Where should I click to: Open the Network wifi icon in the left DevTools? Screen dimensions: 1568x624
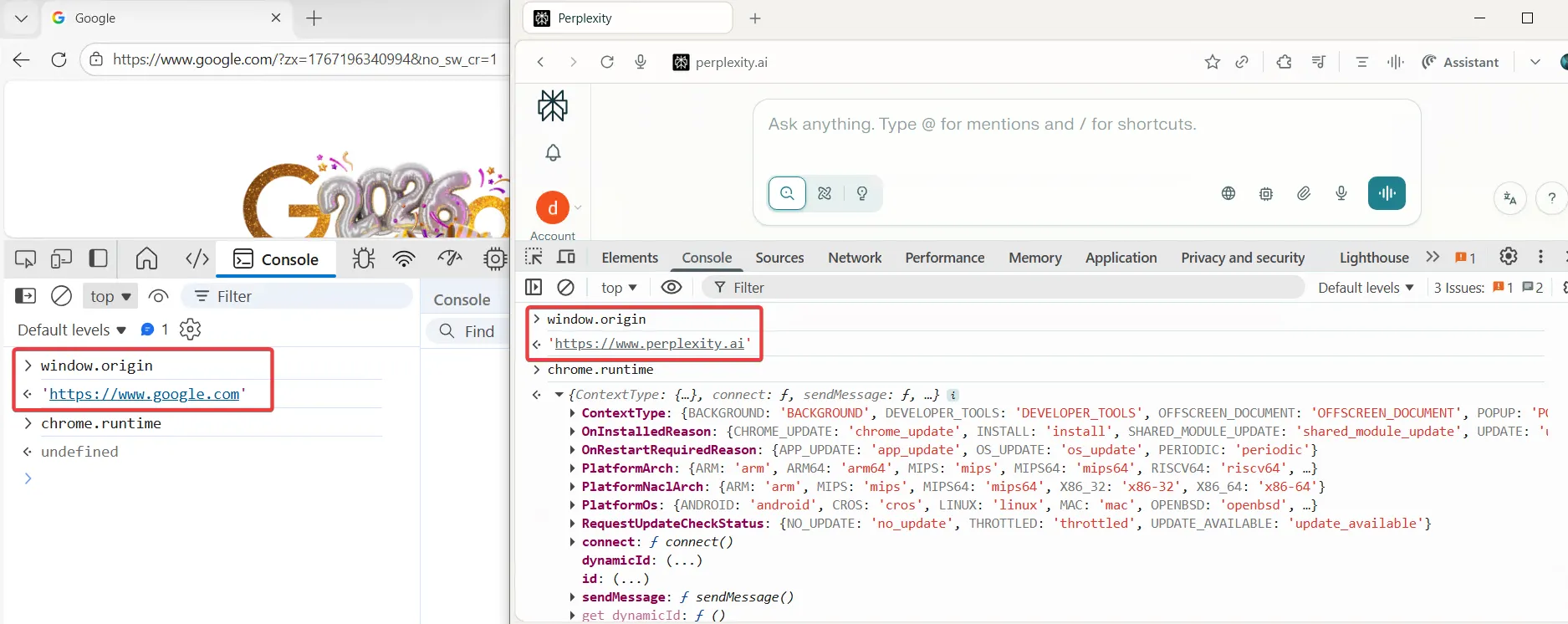coord(405,259)
